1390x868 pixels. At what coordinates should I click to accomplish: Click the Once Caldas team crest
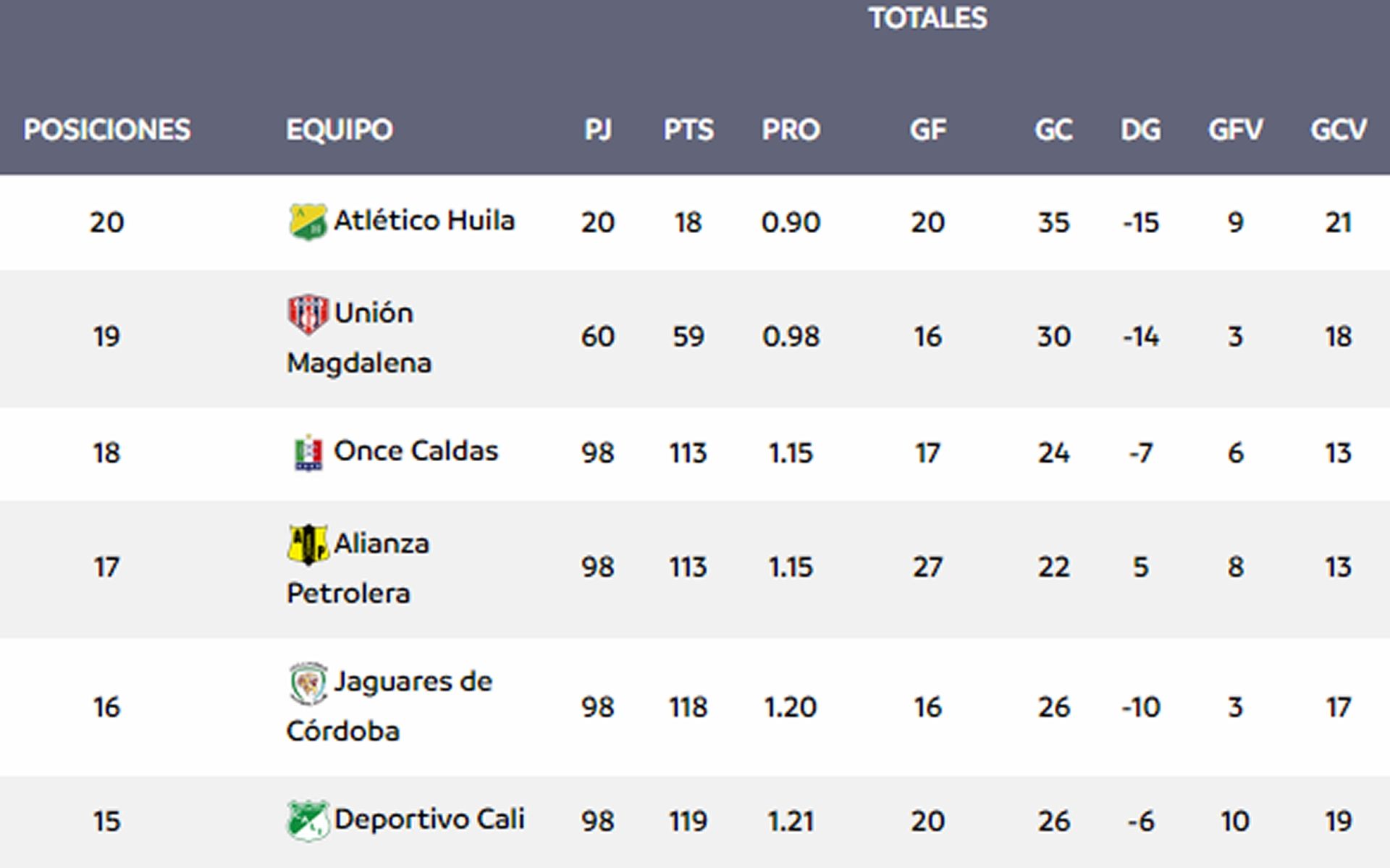pyautogui.click(x=308, y=452)
